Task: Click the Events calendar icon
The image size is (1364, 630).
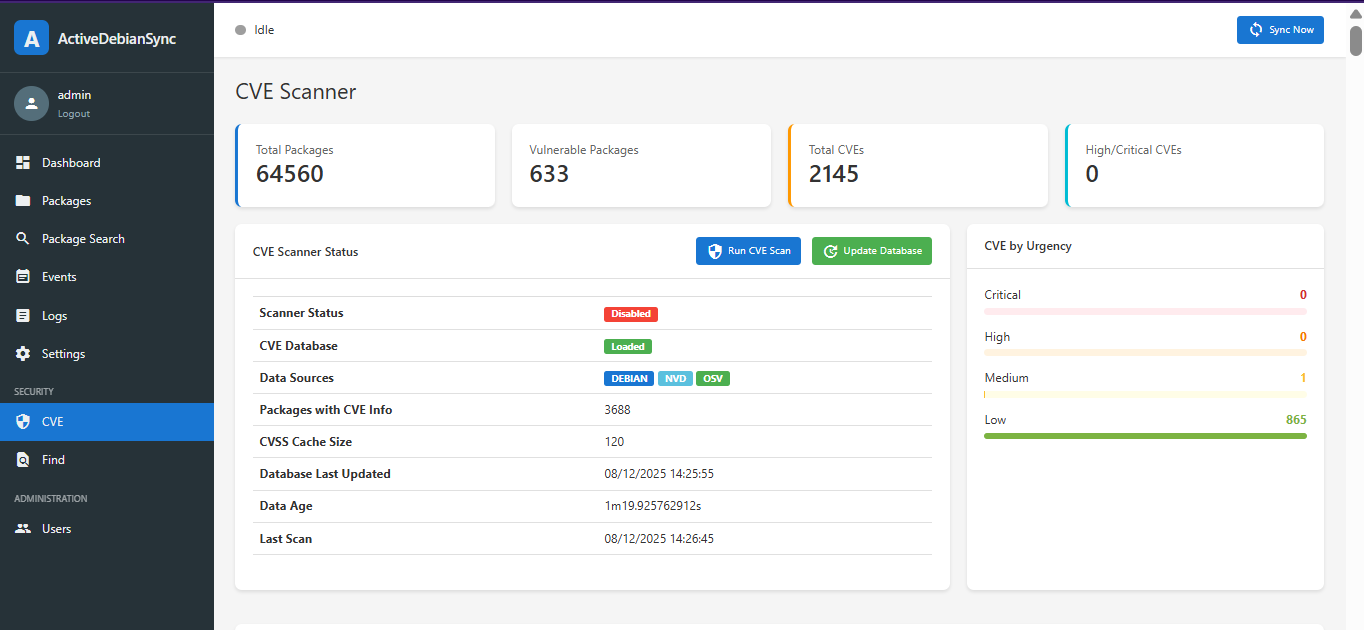Action: 23,277
